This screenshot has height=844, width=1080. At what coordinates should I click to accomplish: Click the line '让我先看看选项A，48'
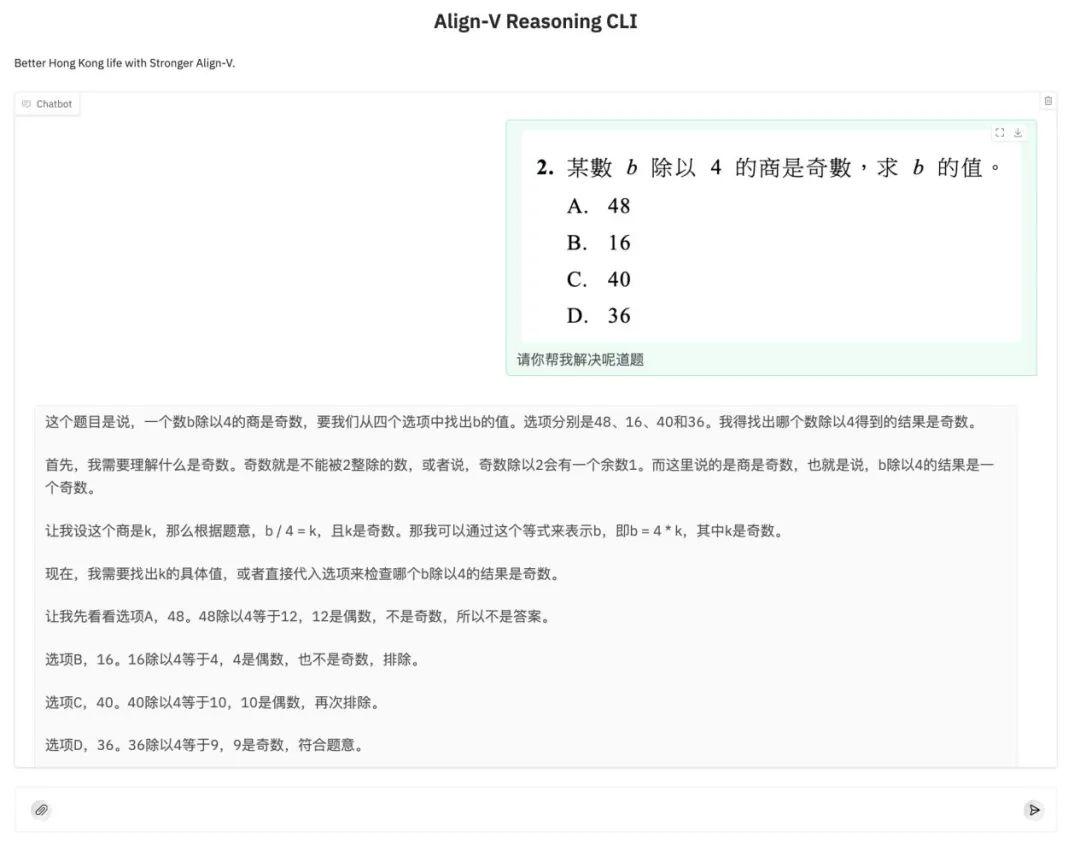click(298, 616)
